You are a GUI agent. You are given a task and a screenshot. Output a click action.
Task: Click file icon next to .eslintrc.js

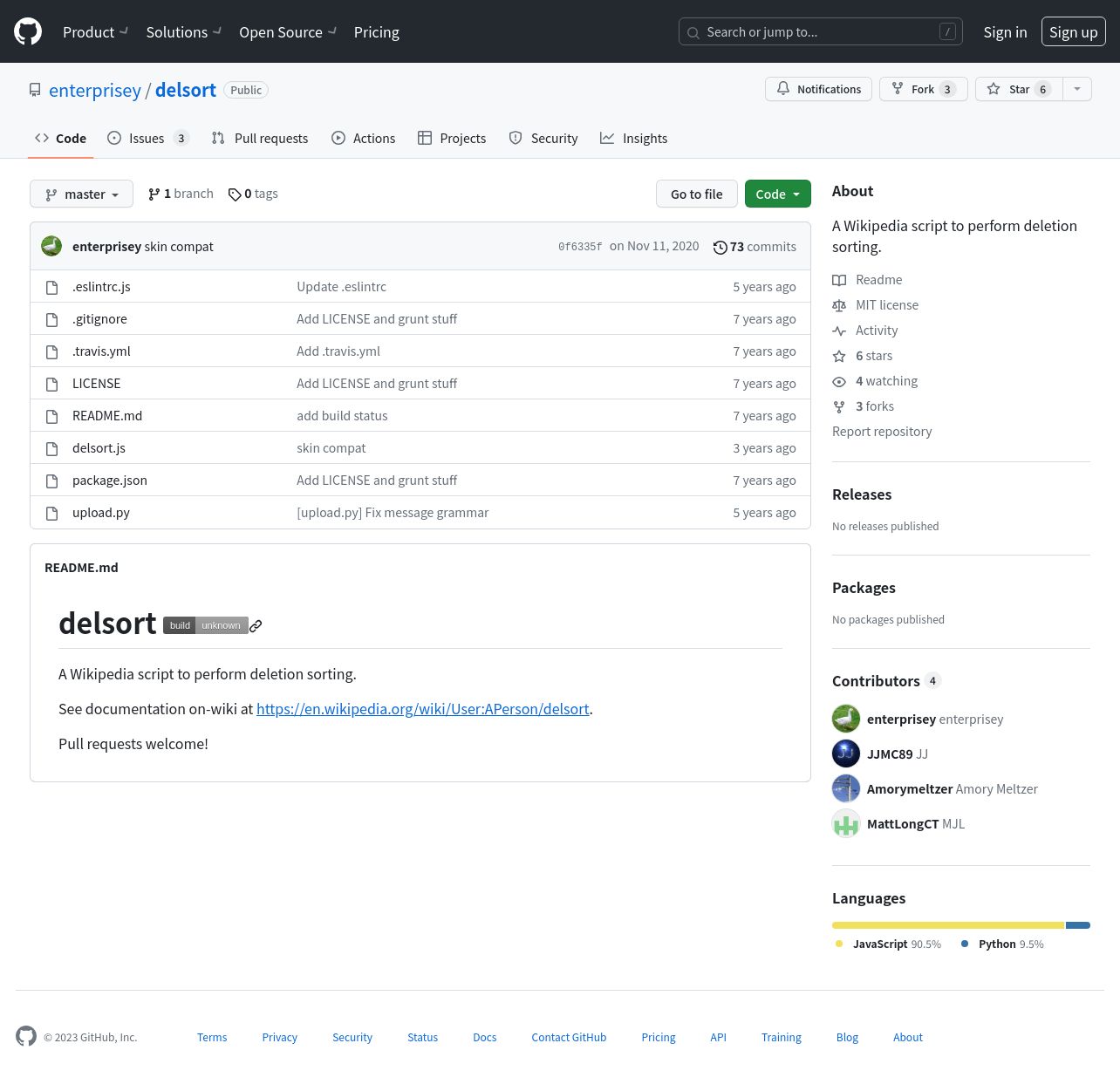tap(51, 287)
